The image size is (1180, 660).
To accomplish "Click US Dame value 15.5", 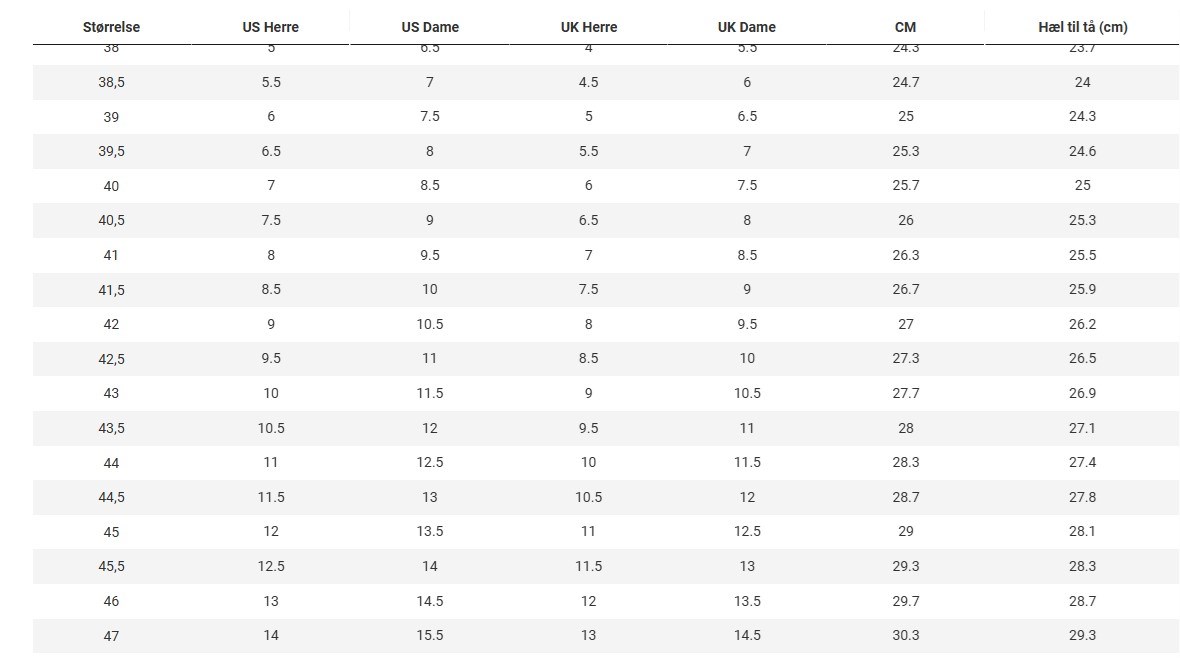I will 430,635.
